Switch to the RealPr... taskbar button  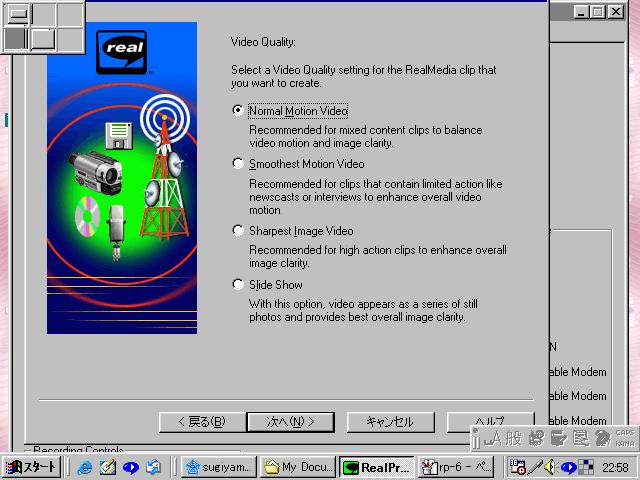coord(377,467)
